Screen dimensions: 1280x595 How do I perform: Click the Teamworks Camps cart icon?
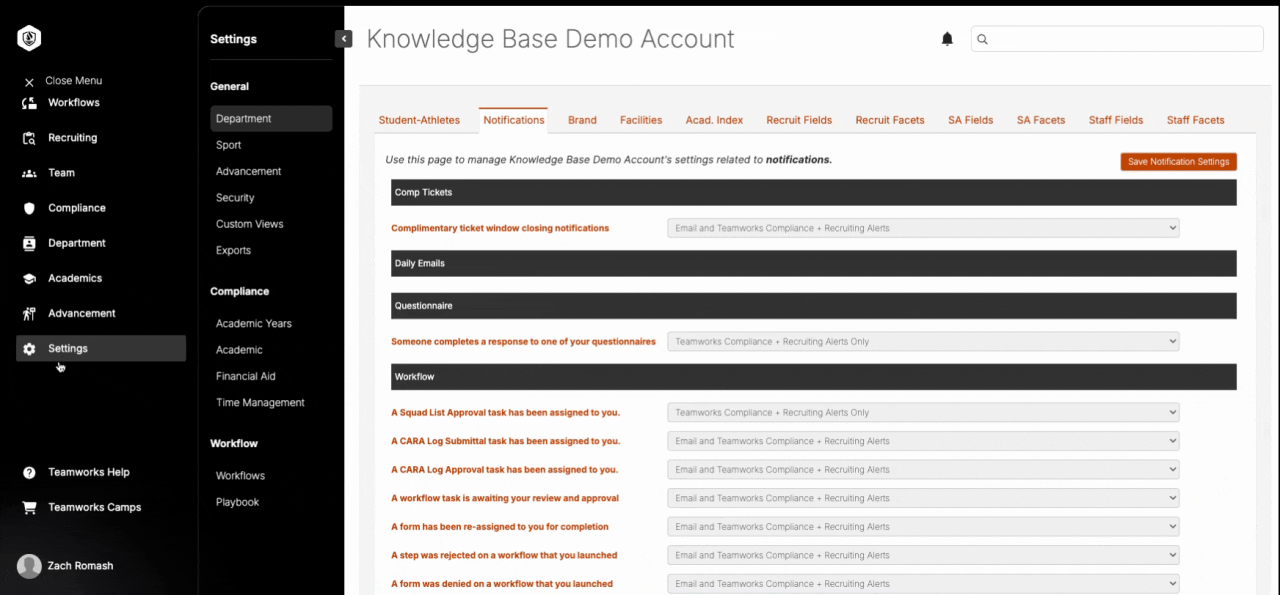tap(29, 507)
